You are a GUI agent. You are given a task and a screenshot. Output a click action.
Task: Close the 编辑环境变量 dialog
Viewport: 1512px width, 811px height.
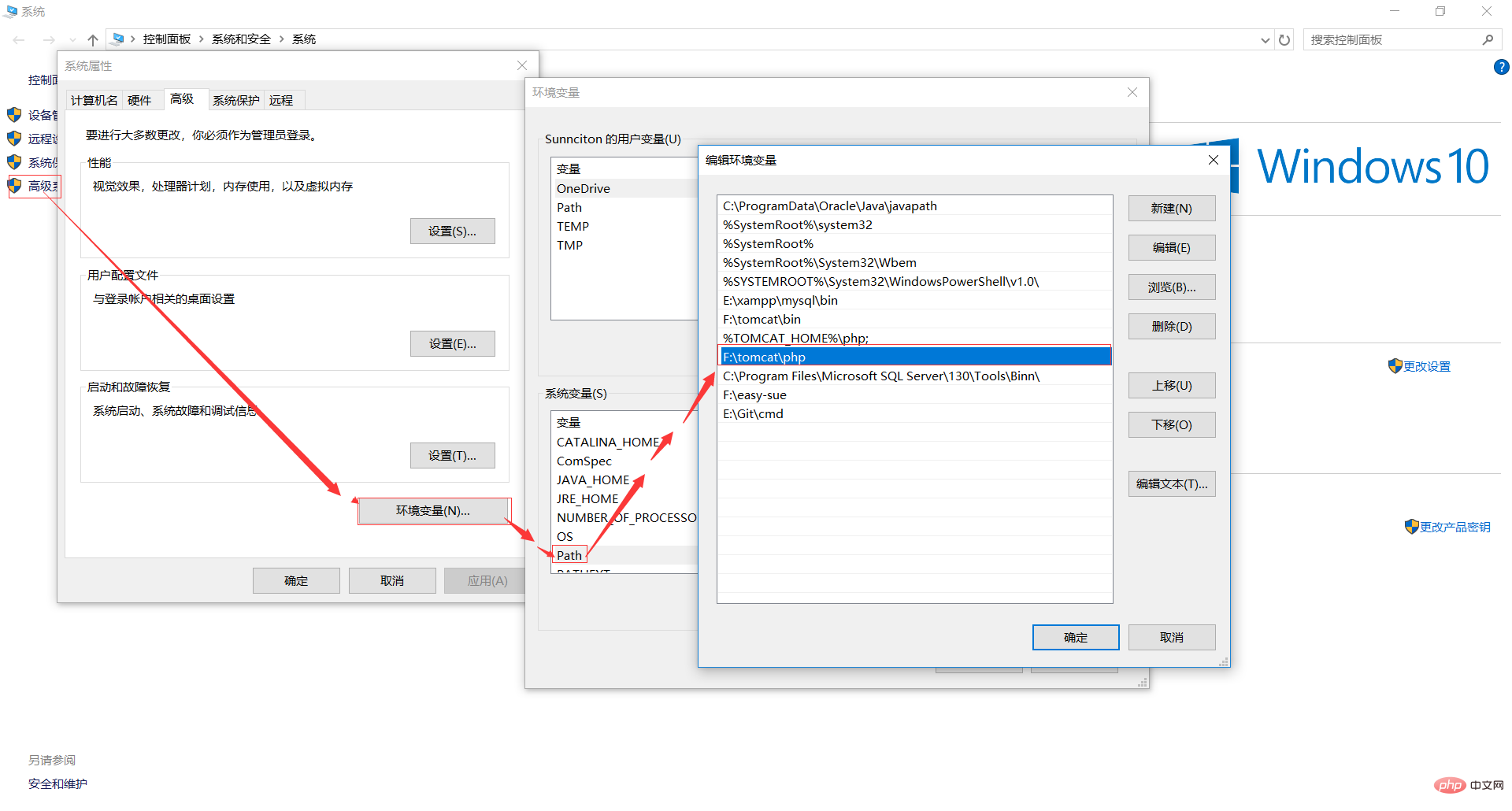point(1214,160)
